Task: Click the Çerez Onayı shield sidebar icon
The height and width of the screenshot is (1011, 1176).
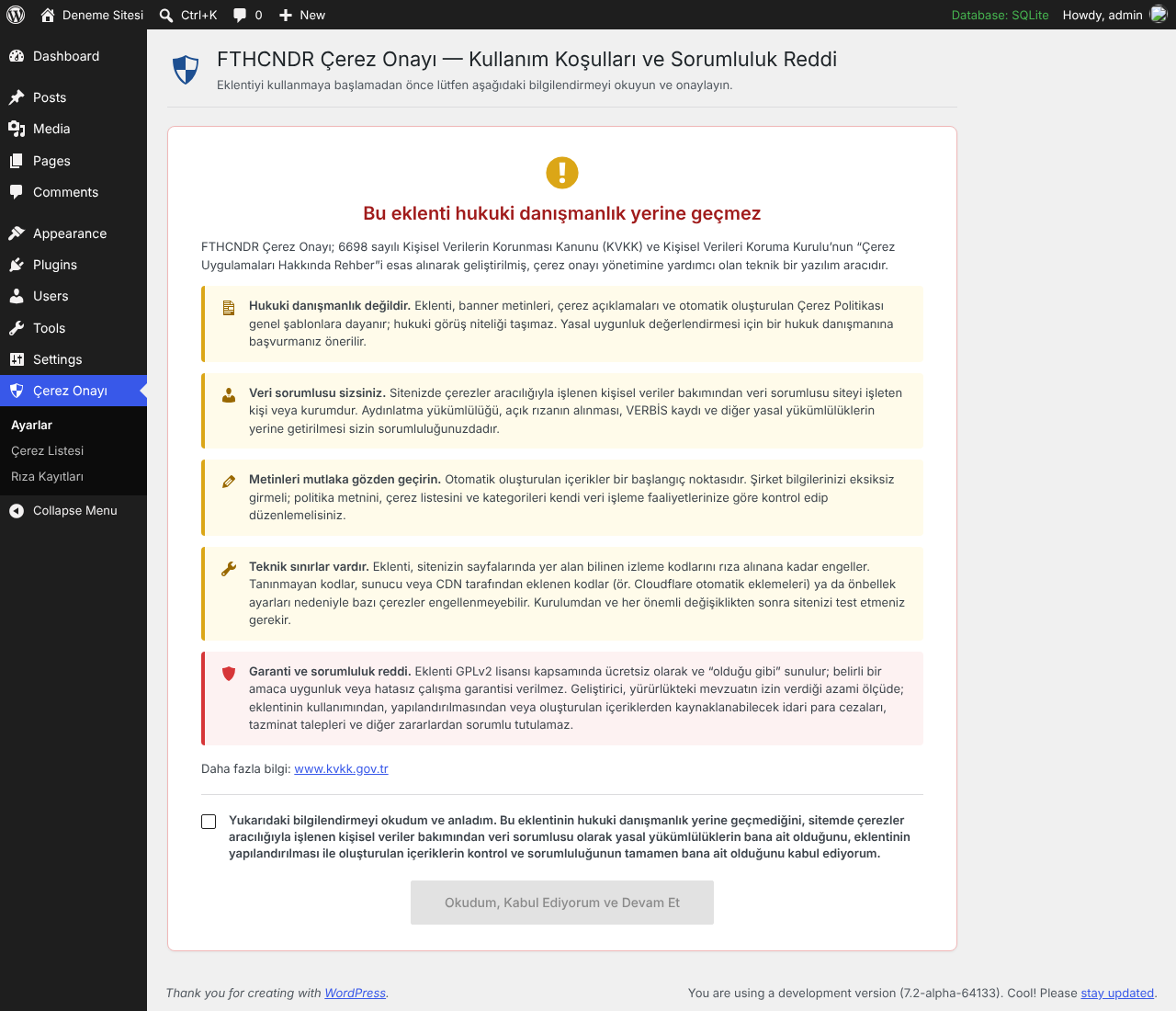Action: [x=17, y=391]
